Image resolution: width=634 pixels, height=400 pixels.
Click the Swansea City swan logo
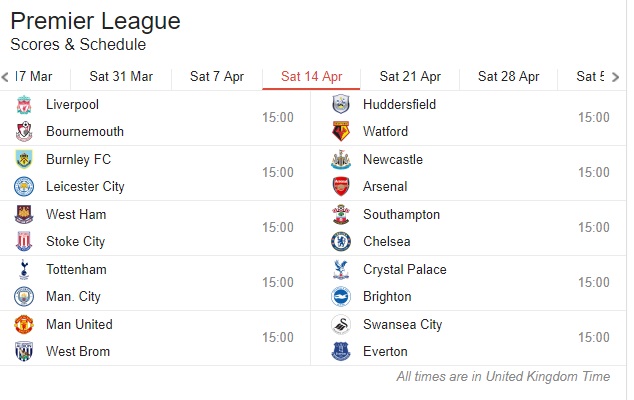point(341,324)
